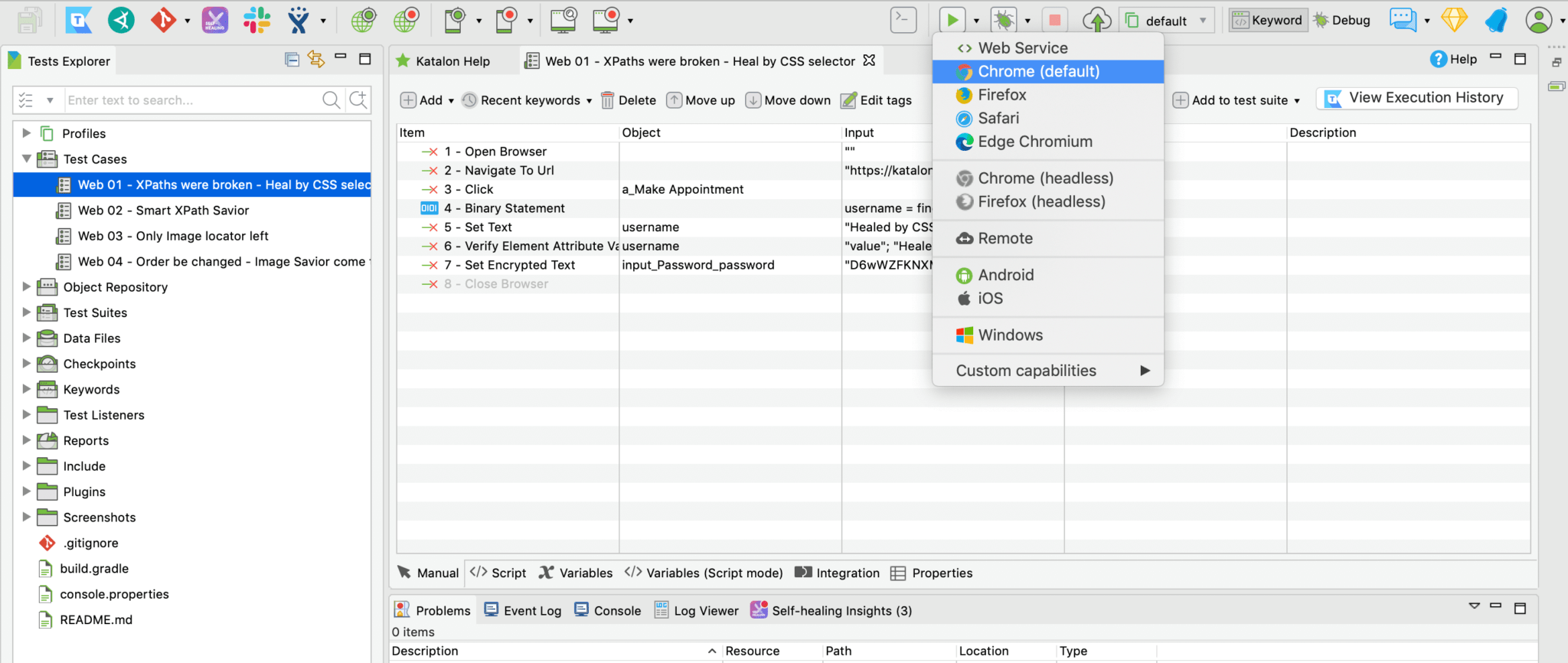
Task: Click the Spy Web globe icon
Action: (x=364, y=21)
